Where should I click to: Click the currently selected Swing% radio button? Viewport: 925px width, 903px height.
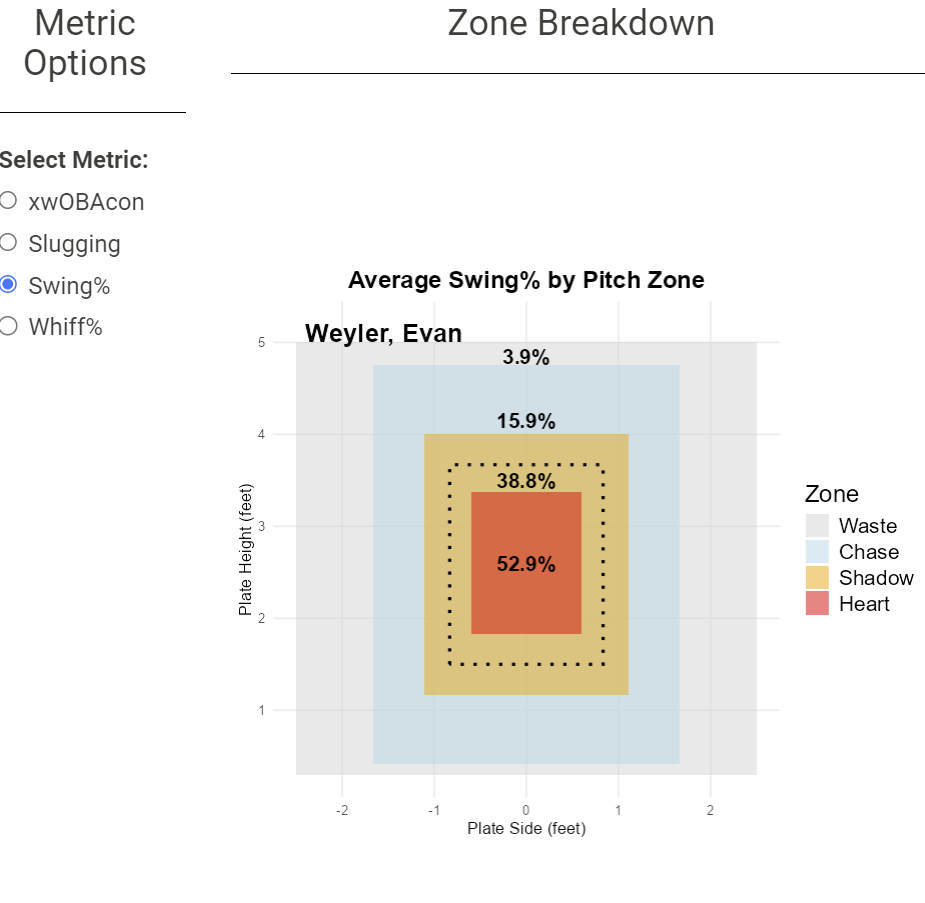[x=9, y=284]
